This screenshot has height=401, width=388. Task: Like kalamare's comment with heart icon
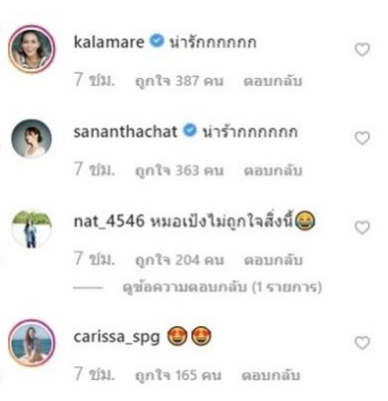point(362,50)
